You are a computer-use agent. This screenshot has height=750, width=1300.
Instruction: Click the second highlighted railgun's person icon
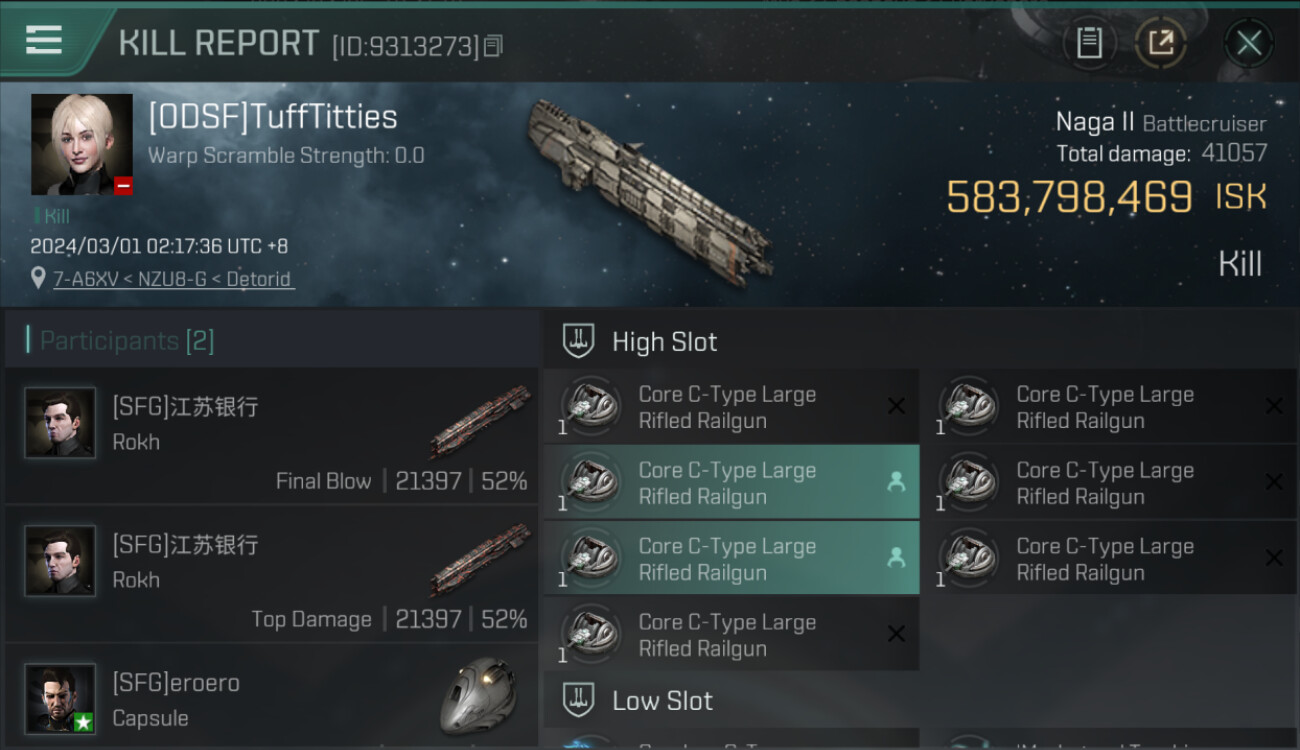[x=896, y=558]
